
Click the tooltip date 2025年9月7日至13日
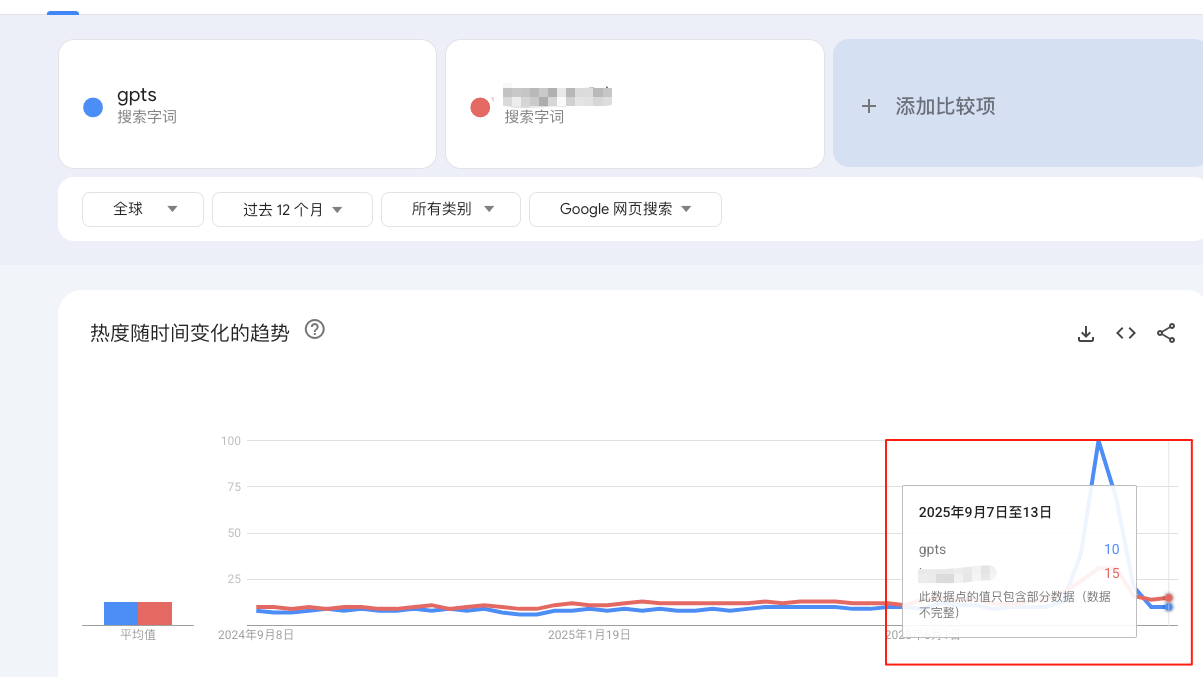tap(985, 512)
